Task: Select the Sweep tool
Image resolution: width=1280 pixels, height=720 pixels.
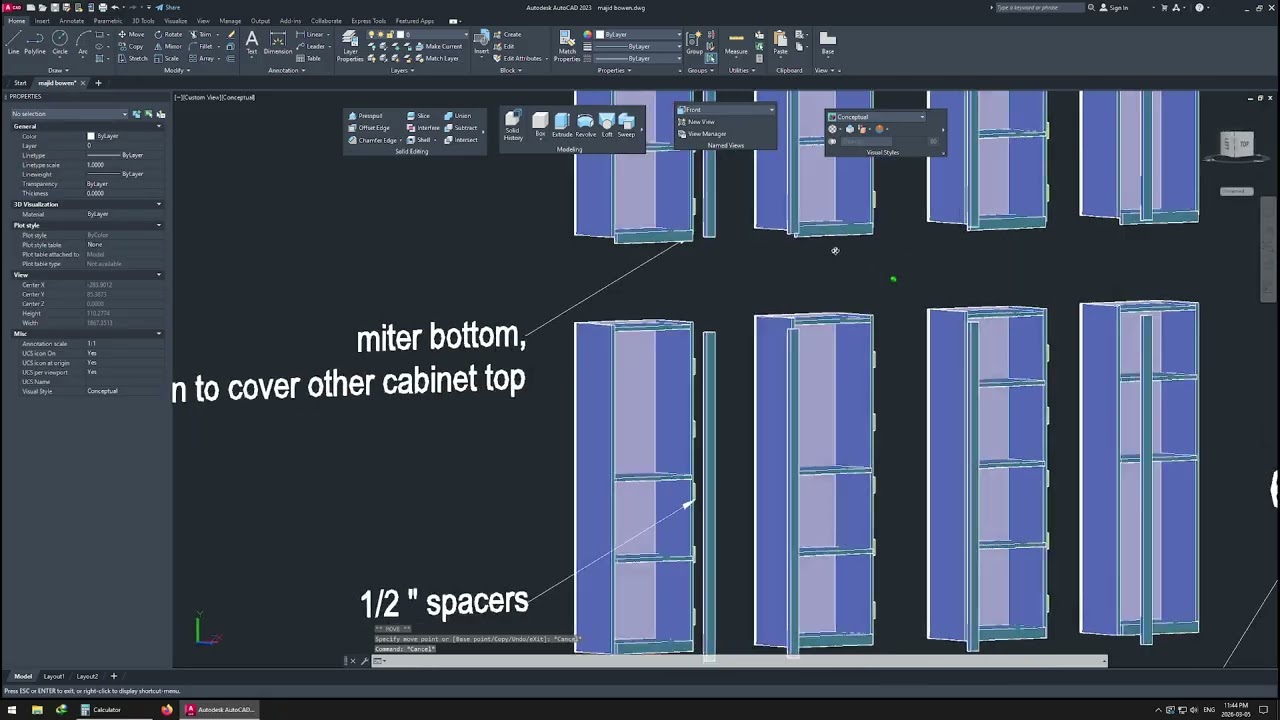Action: pos(626,125)
